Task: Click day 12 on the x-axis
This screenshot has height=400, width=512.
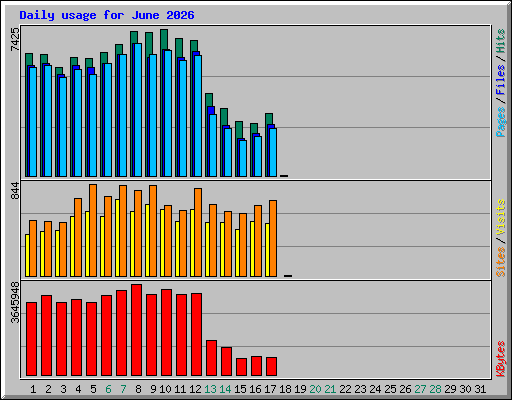Action: pyautogui.click(x=195, y=389)
